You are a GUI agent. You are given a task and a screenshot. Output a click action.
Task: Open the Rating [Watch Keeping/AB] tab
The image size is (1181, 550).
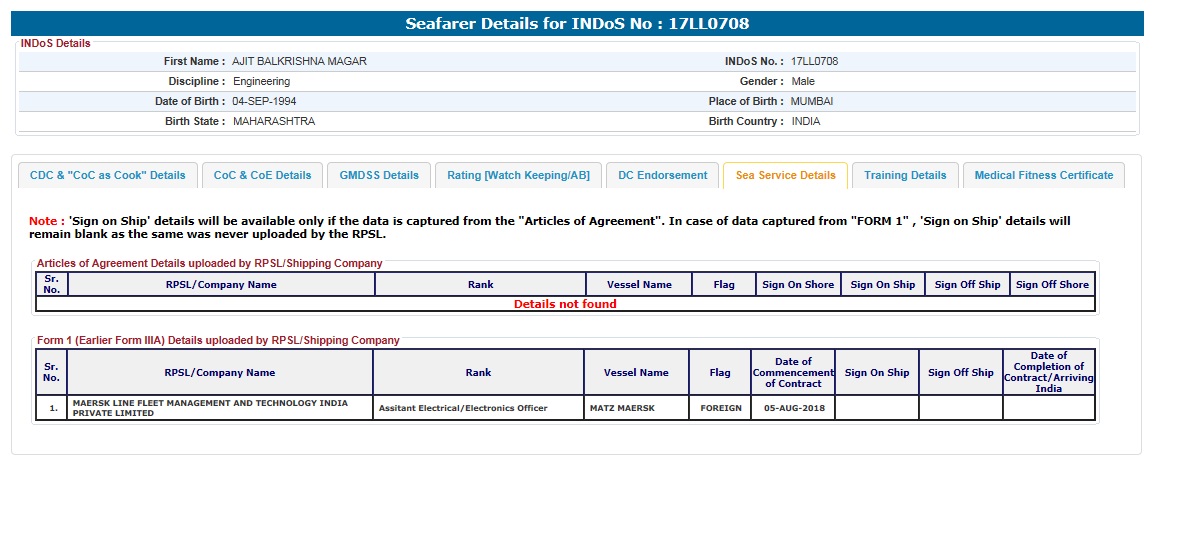click(x=518, y=175)
